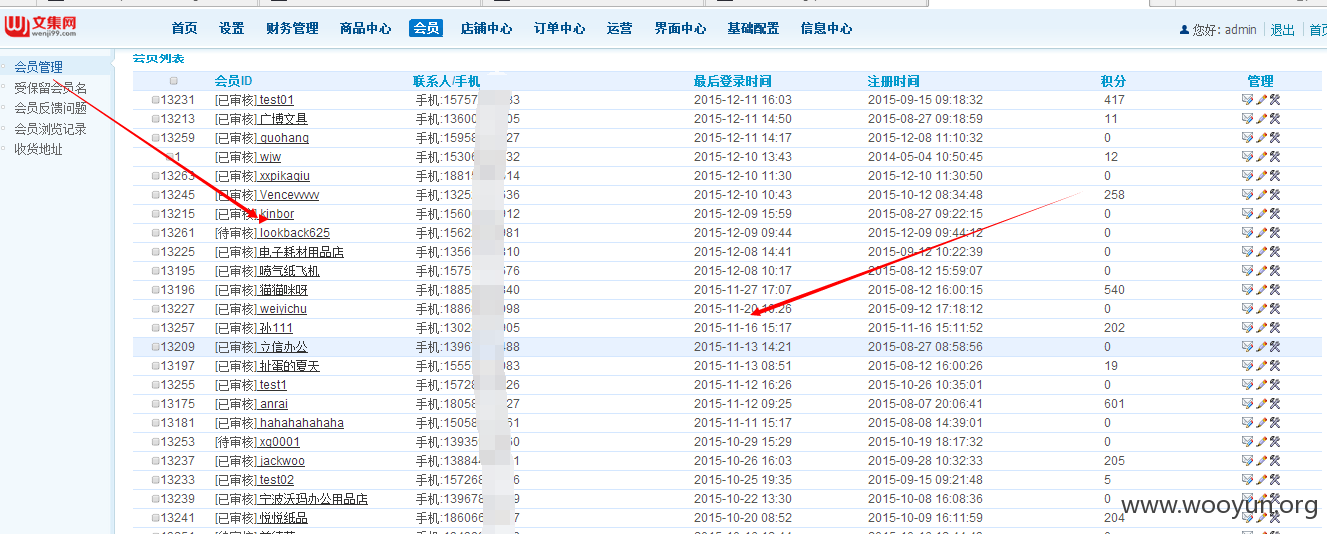
Task: Click the pencil icon in the anrai row
Action: (x=1261, y=404)
